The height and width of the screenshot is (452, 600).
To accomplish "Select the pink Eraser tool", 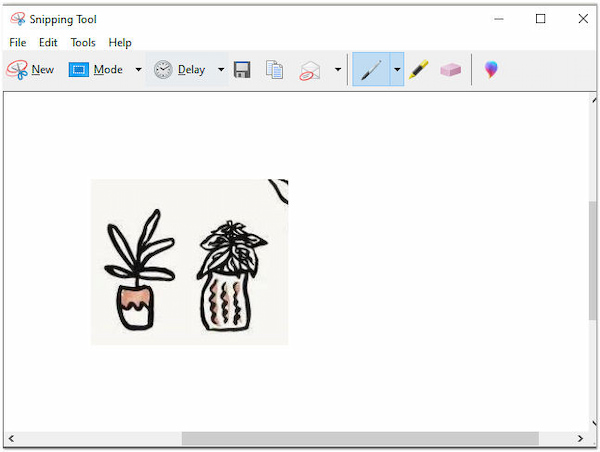I will pos(450,70).
